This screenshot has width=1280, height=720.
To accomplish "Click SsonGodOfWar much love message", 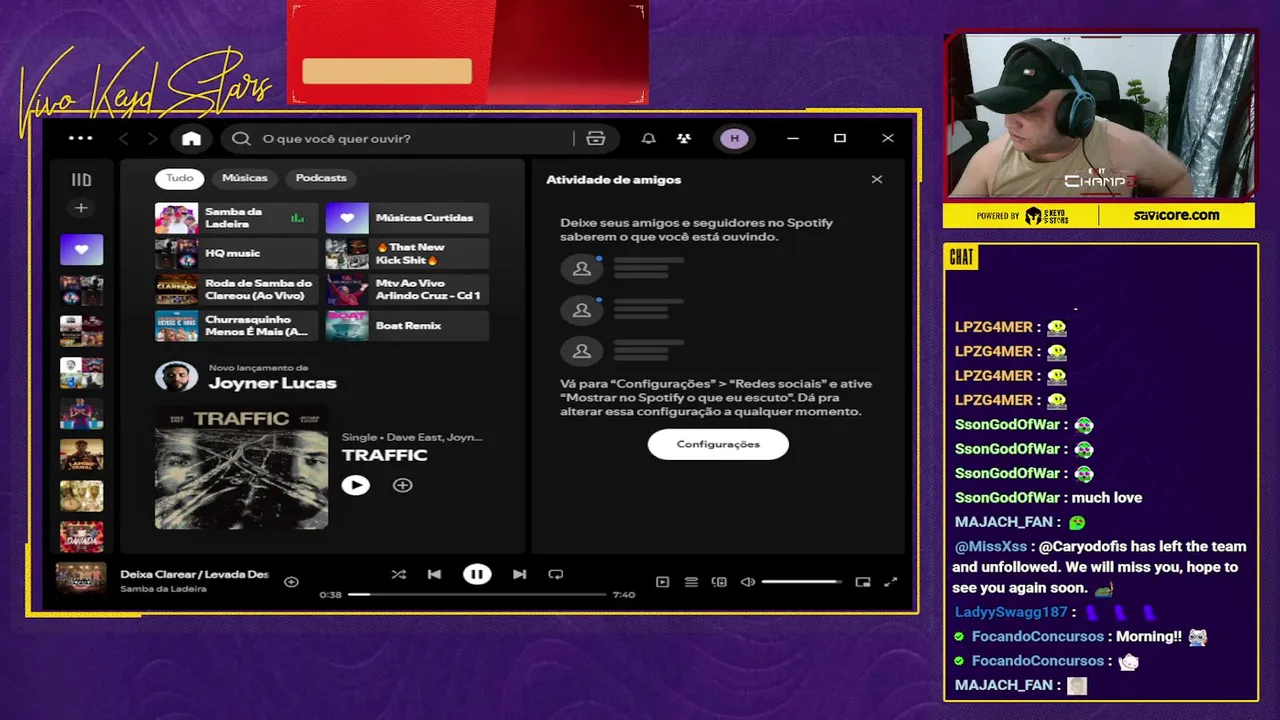I will point(1048,498).
